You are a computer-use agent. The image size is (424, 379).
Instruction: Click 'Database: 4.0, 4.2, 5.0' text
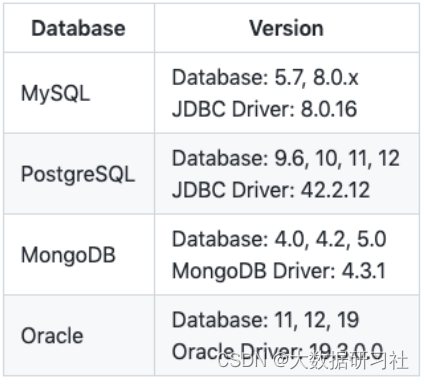(x=279, y=239)
